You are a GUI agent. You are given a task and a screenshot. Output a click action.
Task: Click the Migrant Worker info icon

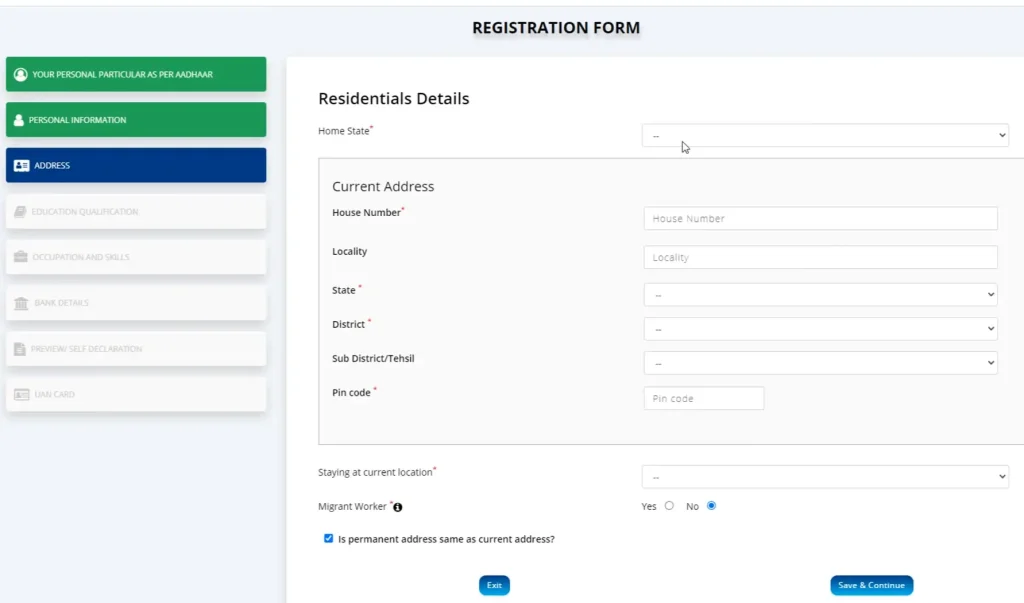click(398, 508)
